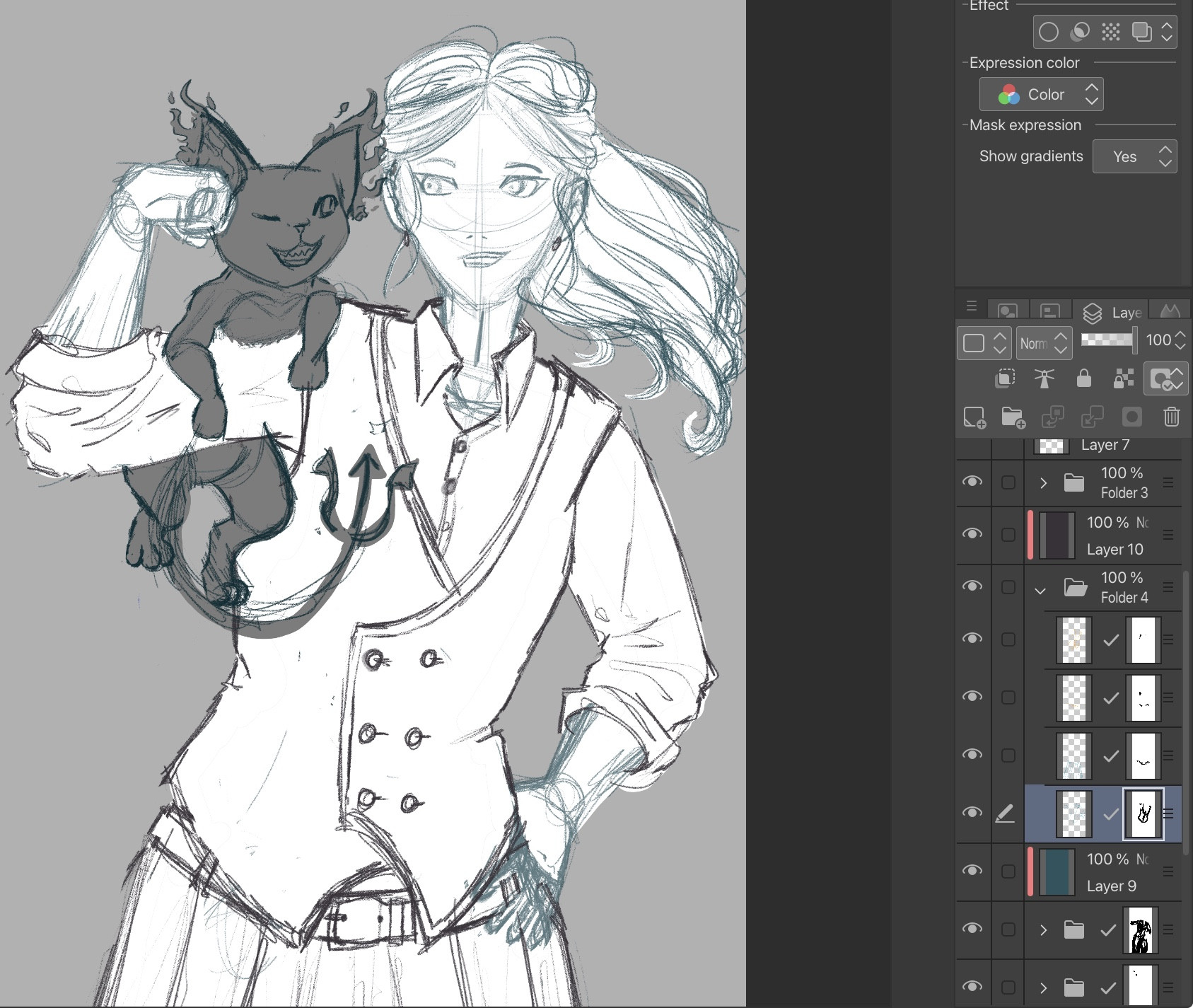This screenshot has width=1193, height=1008.
Task: Grab the Layer 10 row handle icon
Action: point(1168,535)
